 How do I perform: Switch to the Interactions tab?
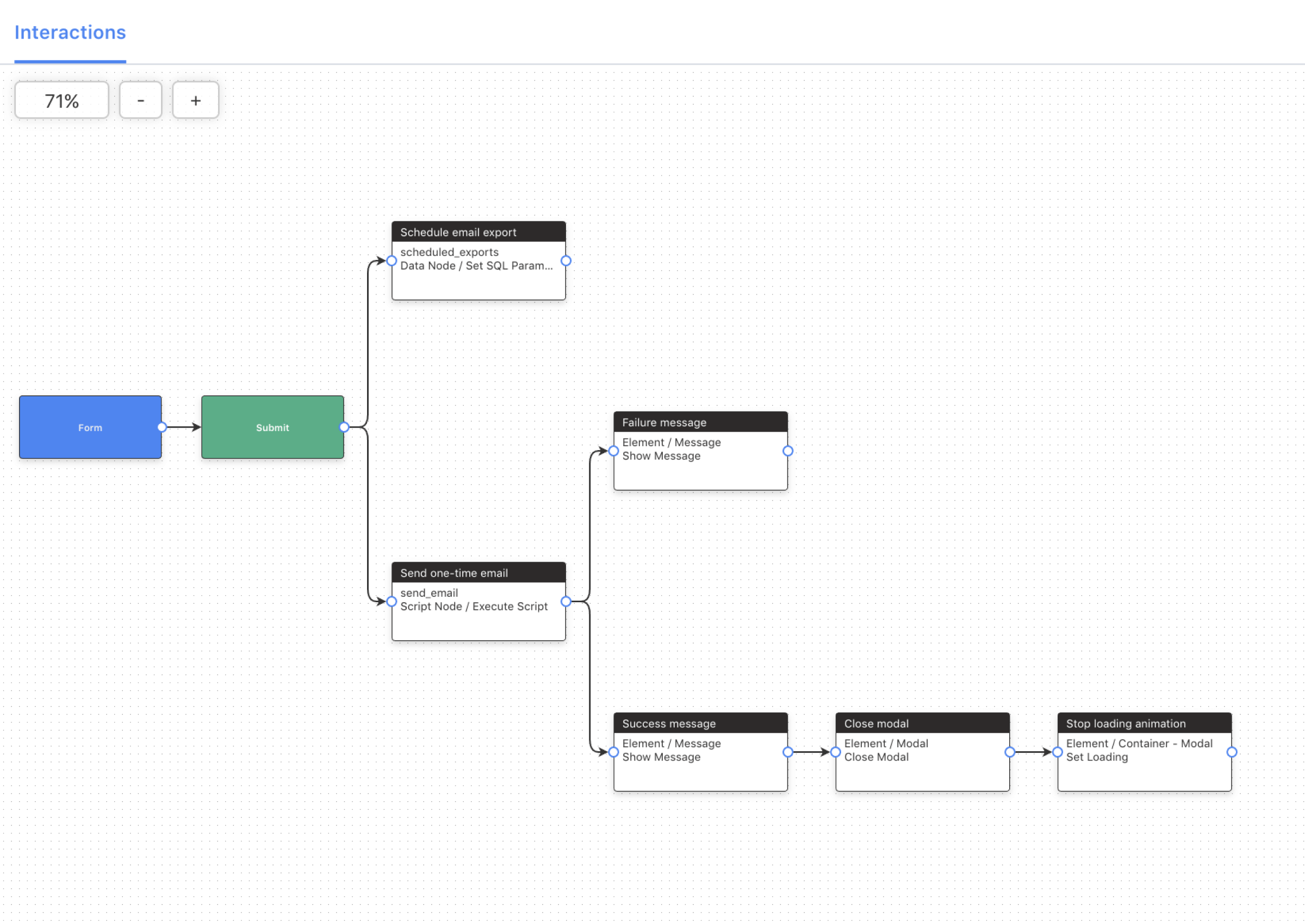pyautogui.click(x=70, y=33)
